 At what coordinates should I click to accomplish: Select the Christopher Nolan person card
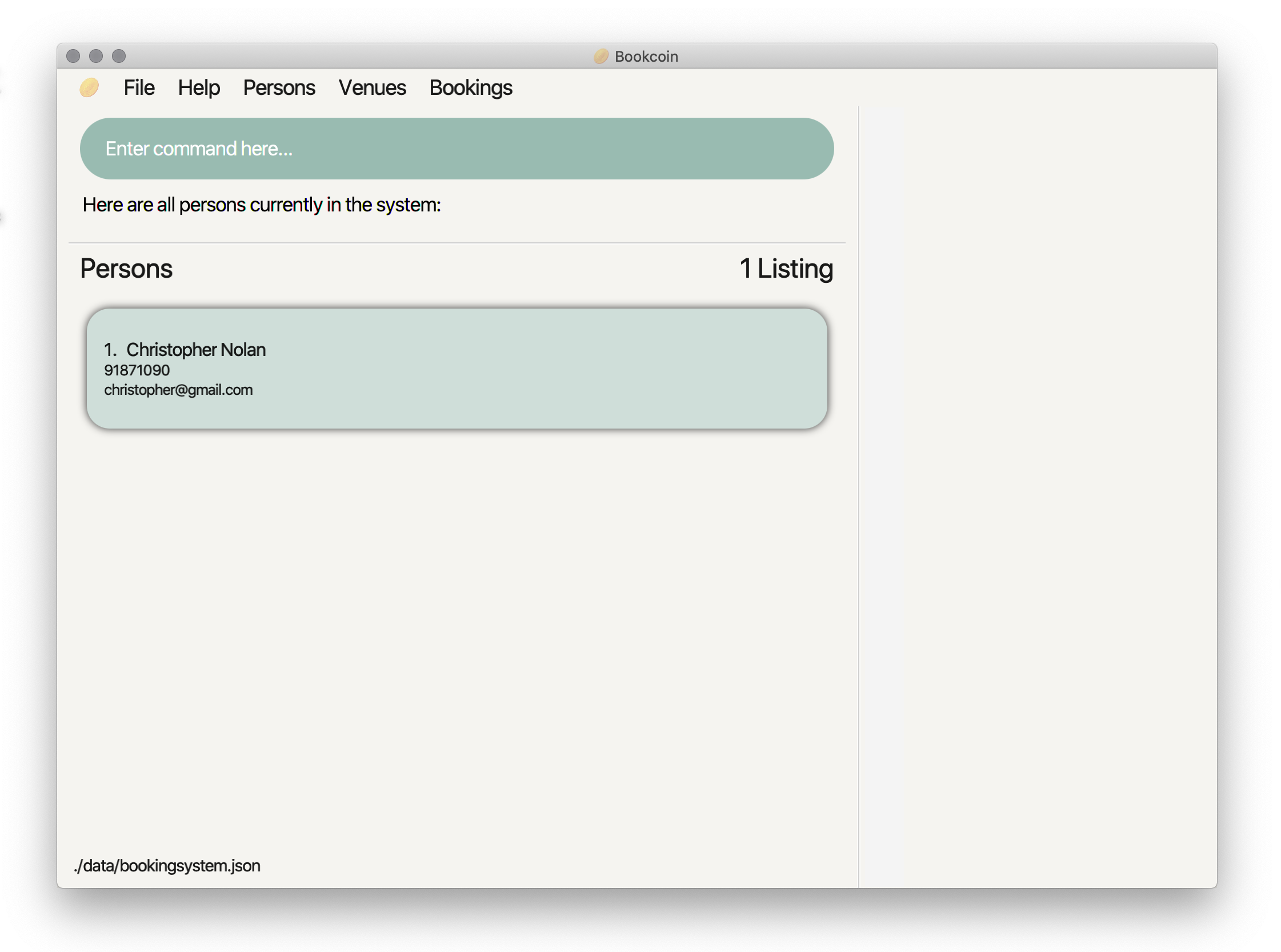[x=457, y=369]
